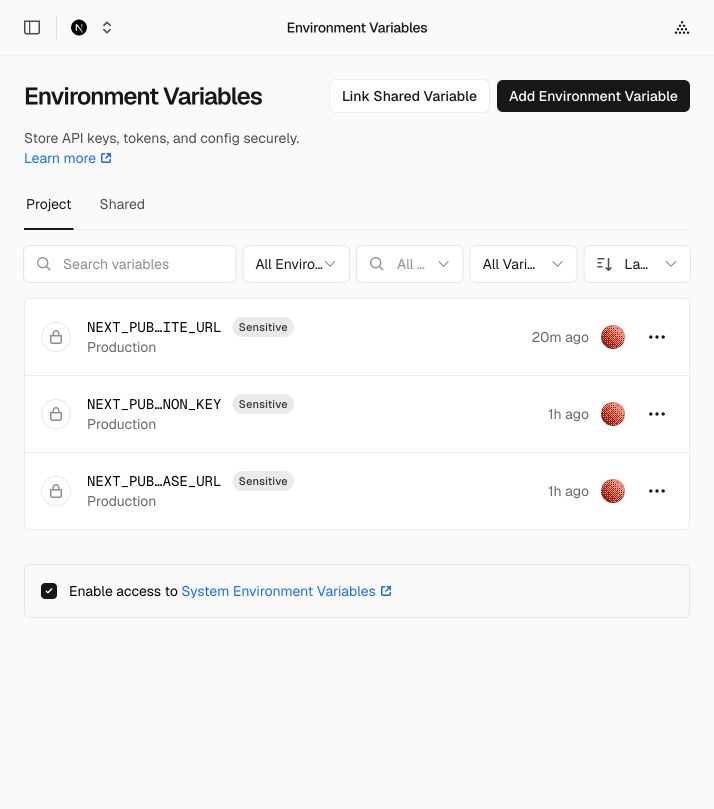Open System Environment Variables link
This screenshot has height=809, width=714.
pyautogui.click(x=286, y=591)
